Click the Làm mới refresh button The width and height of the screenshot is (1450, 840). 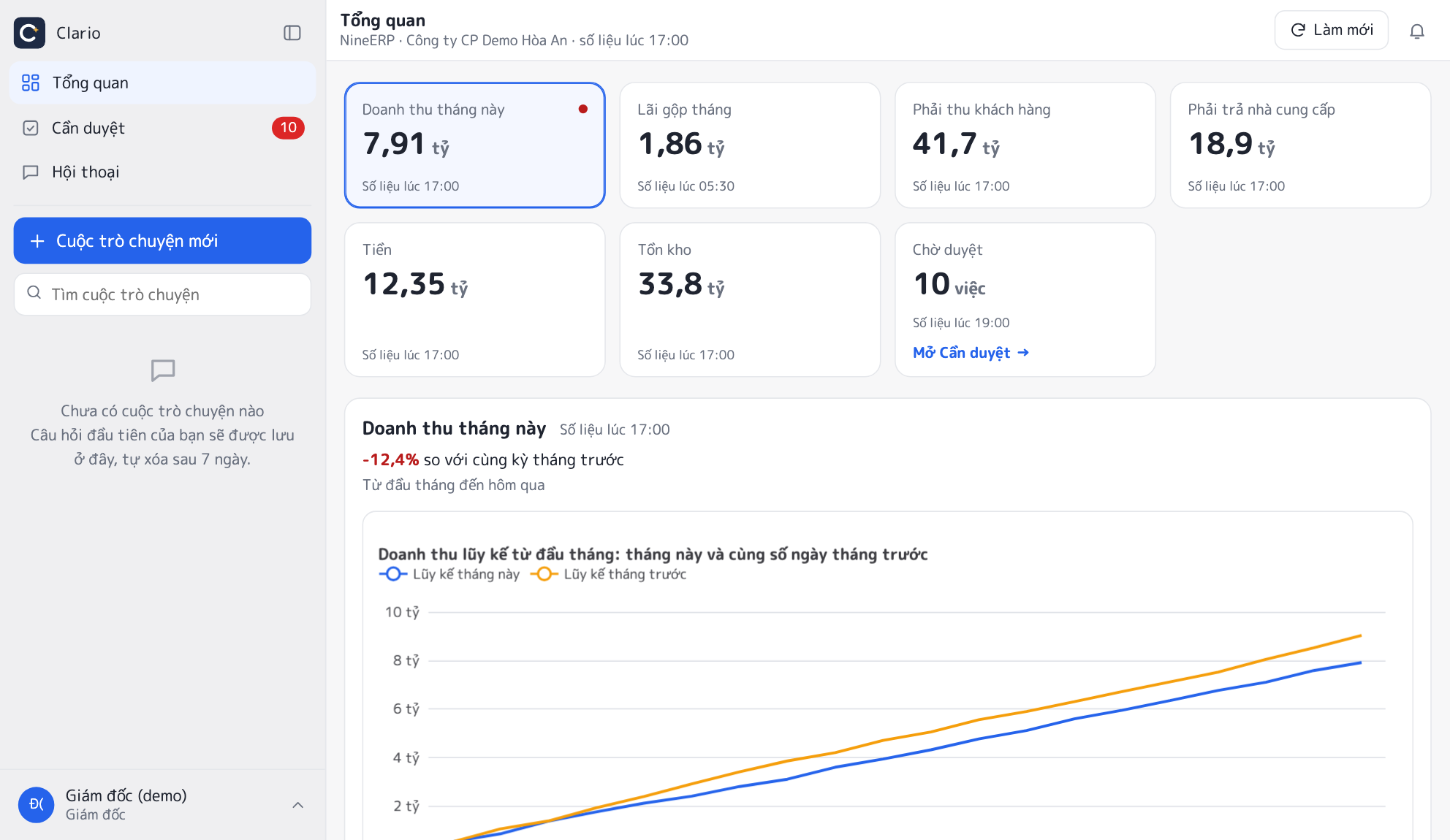pos(1332,30)
